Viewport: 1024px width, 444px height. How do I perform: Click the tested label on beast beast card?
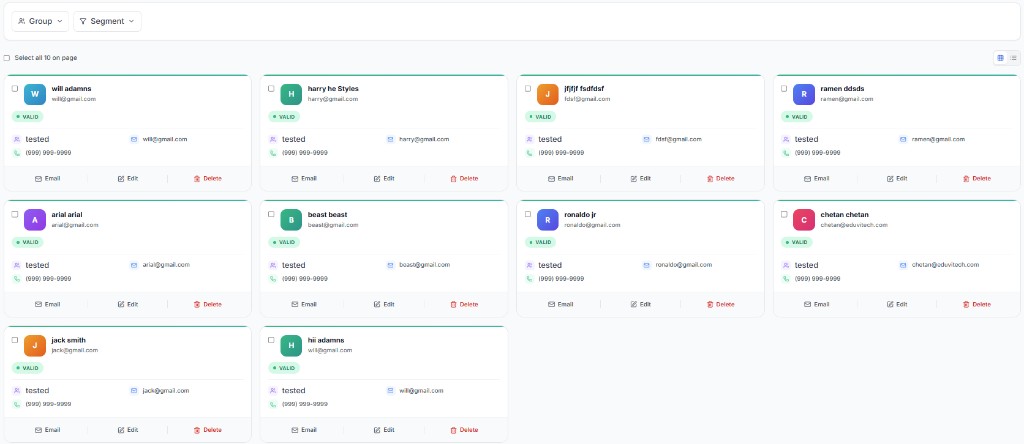(293, 265)
